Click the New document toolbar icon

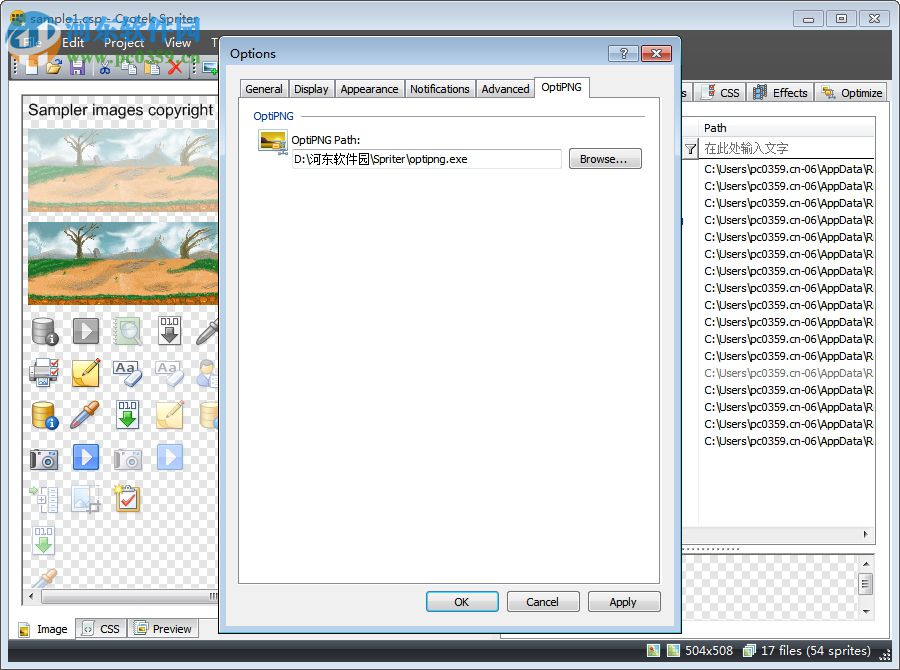32,68
